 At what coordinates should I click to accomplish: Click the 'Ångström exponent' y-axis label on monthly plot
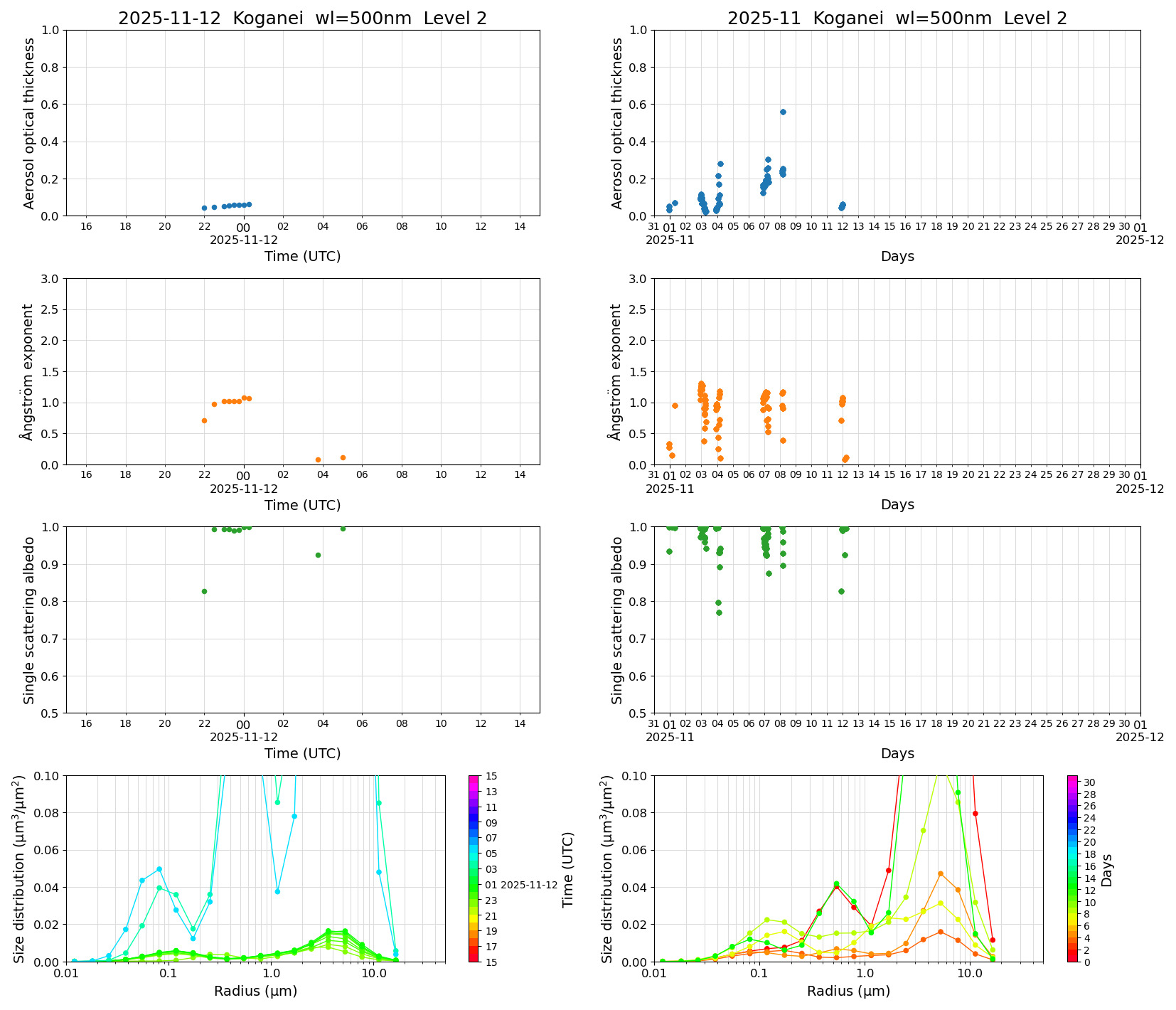coord(617,371)
